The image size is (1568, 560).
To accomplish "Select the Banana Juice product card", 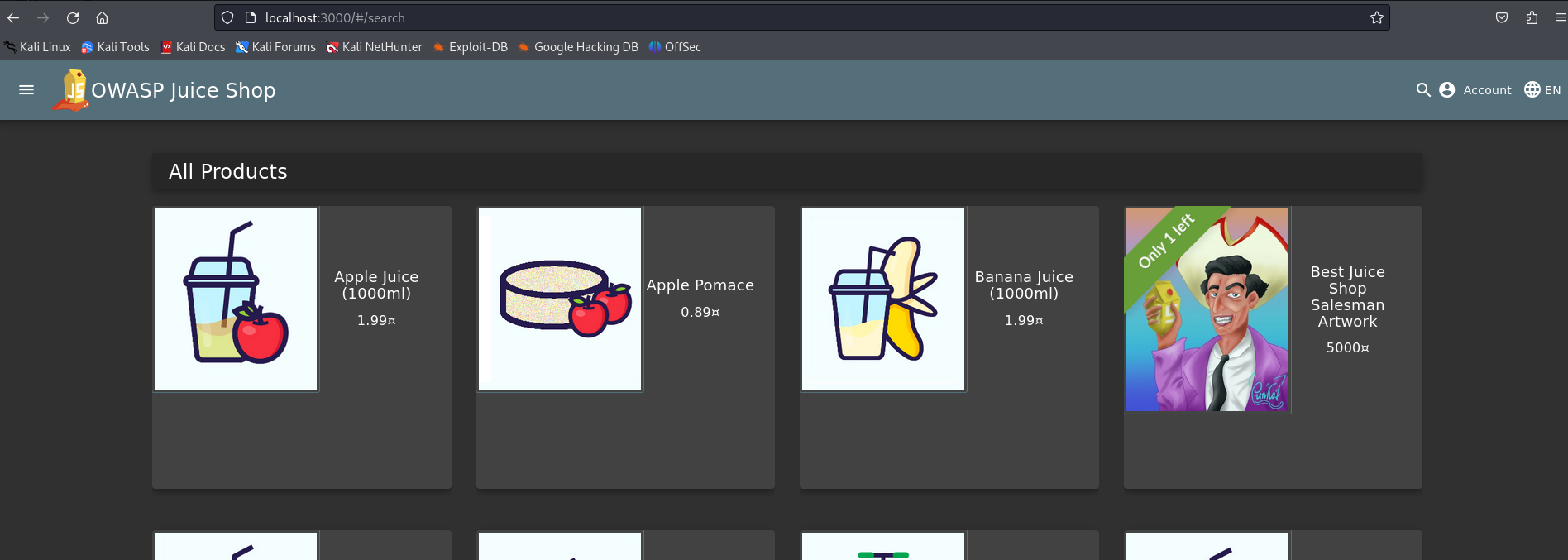I will (x=949, y=347).
